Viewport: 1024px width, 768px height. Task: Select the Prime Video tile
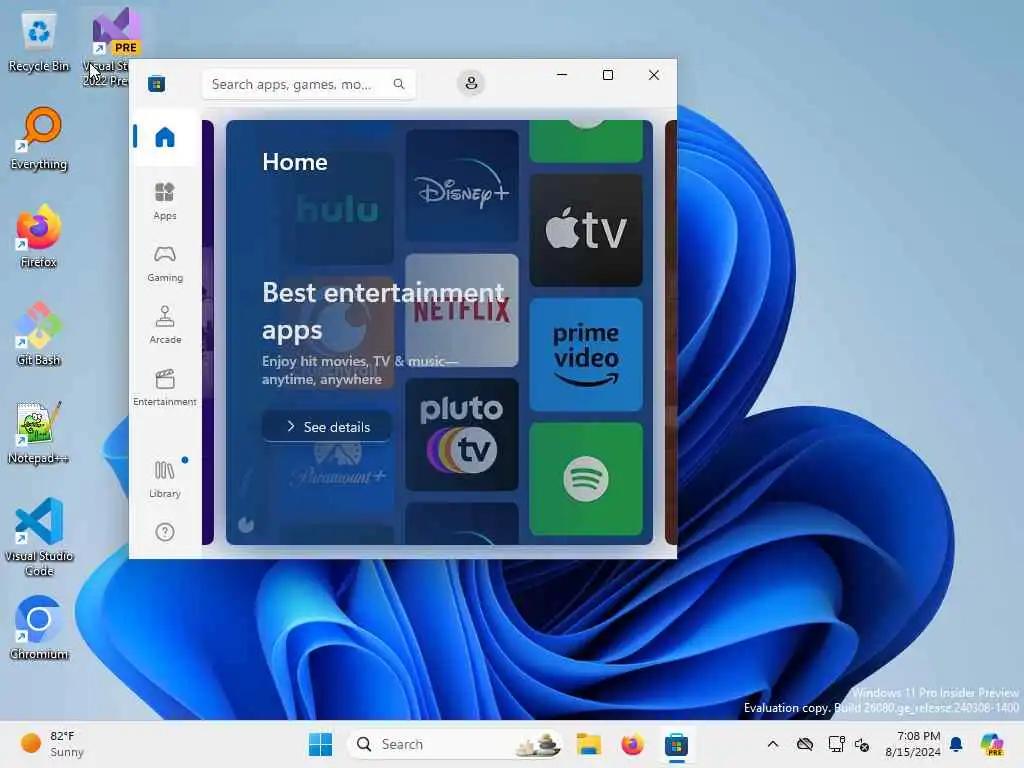pos(586,355)
